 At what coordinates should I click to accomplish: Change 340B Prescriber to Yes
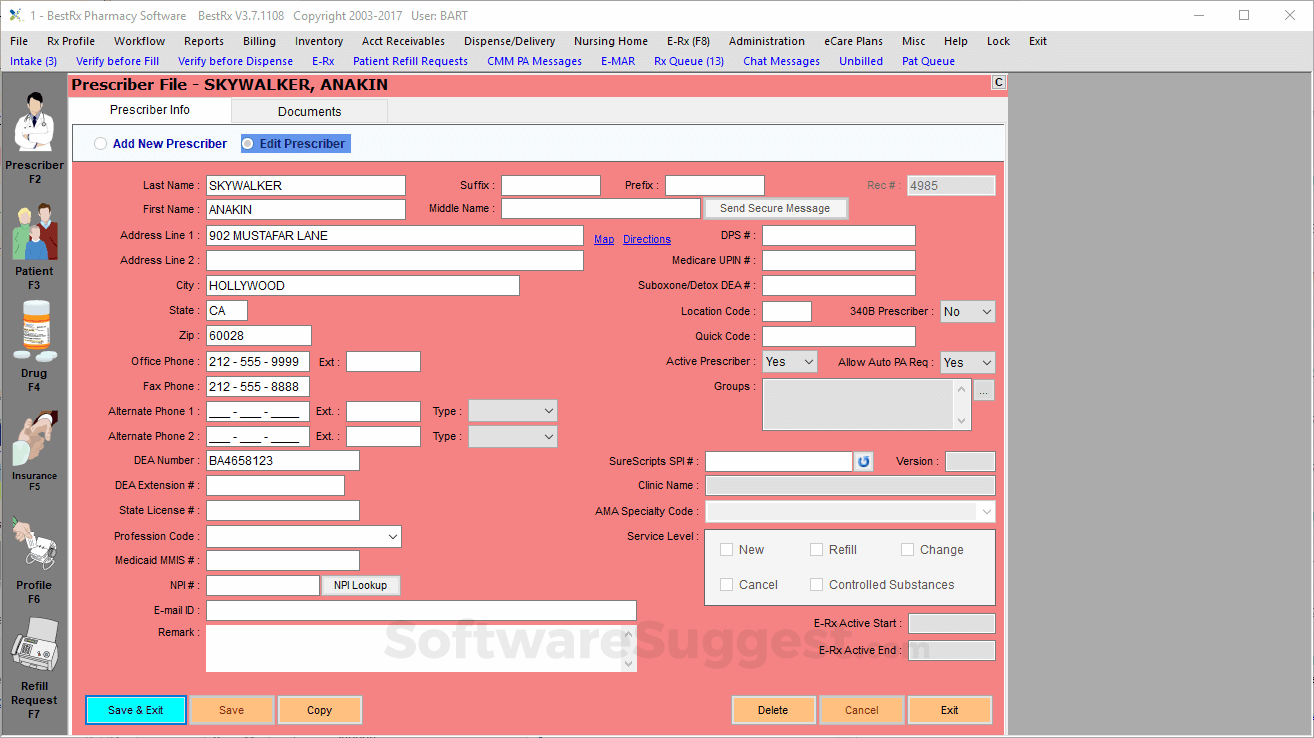click(x=966, y=311)
